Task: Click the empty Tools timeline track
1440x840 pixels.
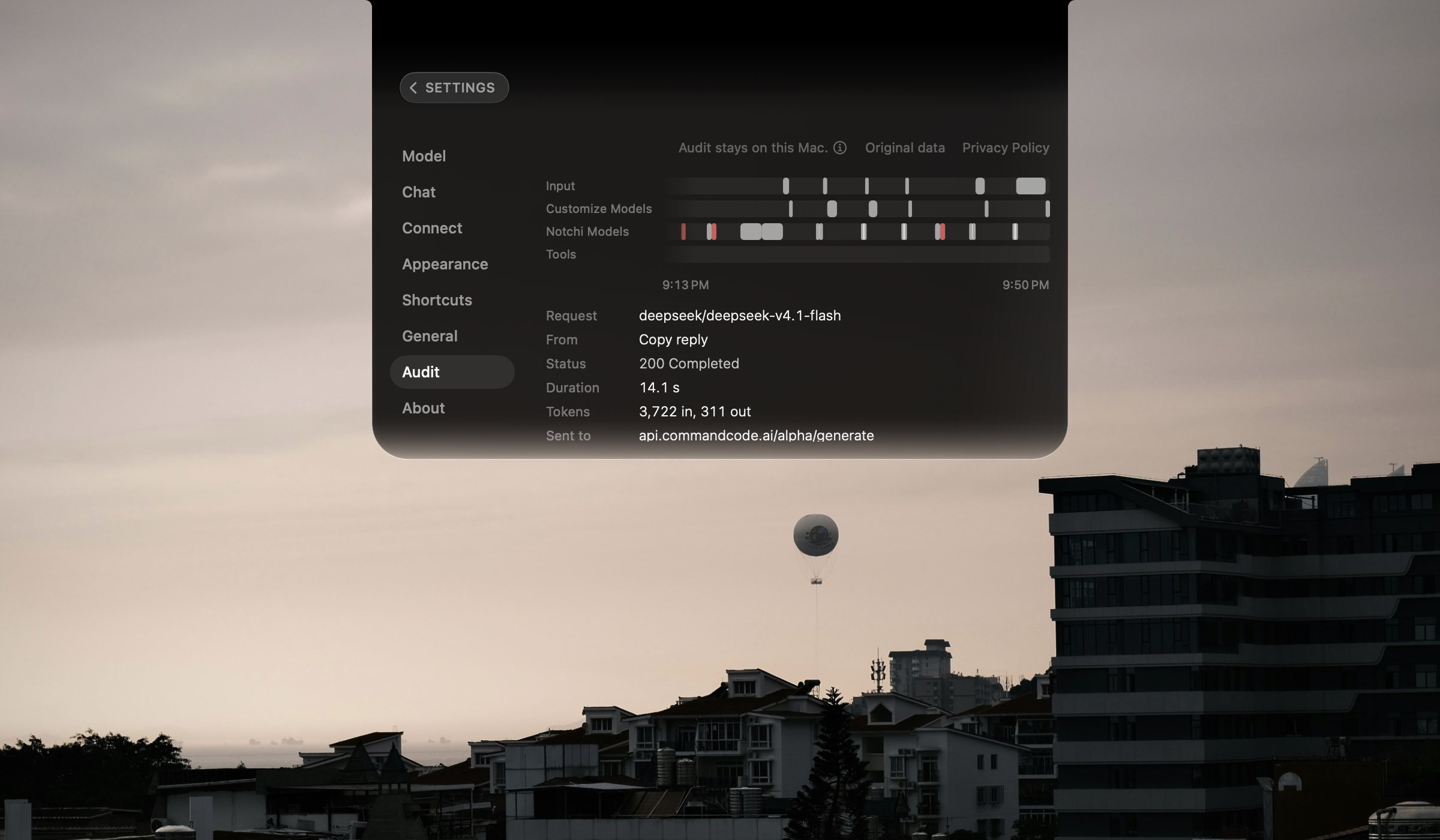Action: pyautogui.click(x=856, y=254)
